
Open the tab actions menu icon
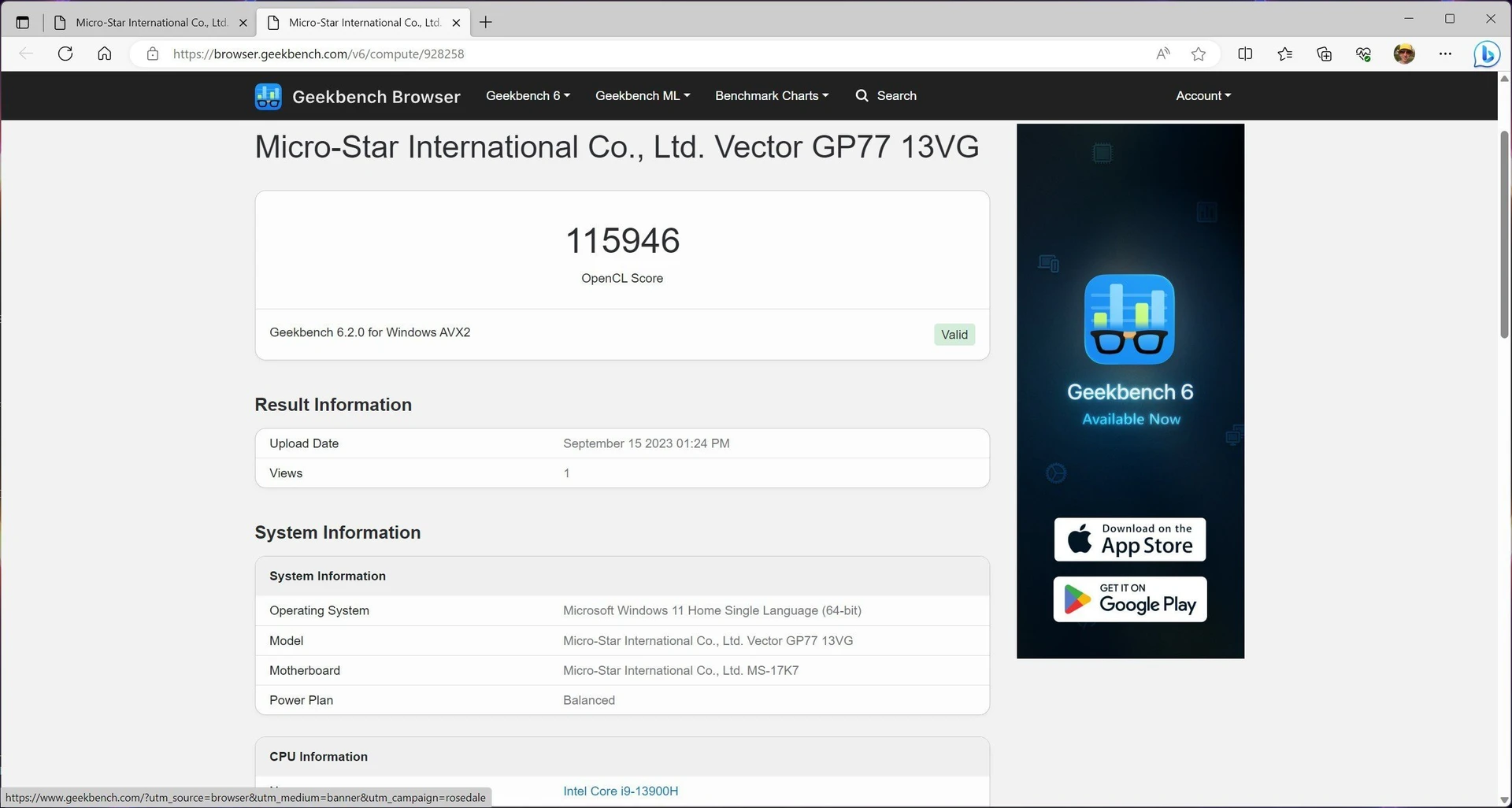pos(22,22)
